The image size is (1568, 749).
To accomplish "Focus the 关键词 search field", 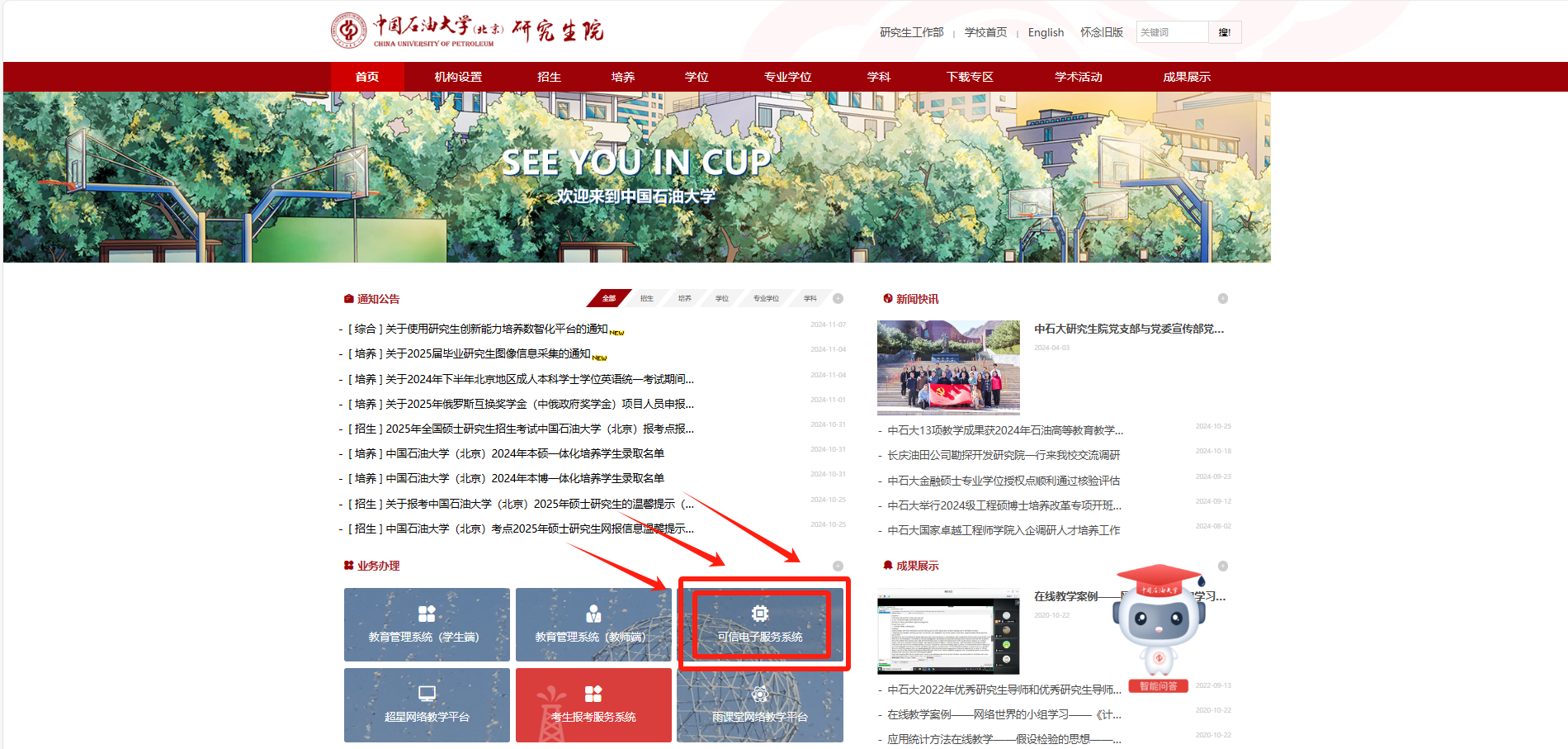I will click(1172, 32).
